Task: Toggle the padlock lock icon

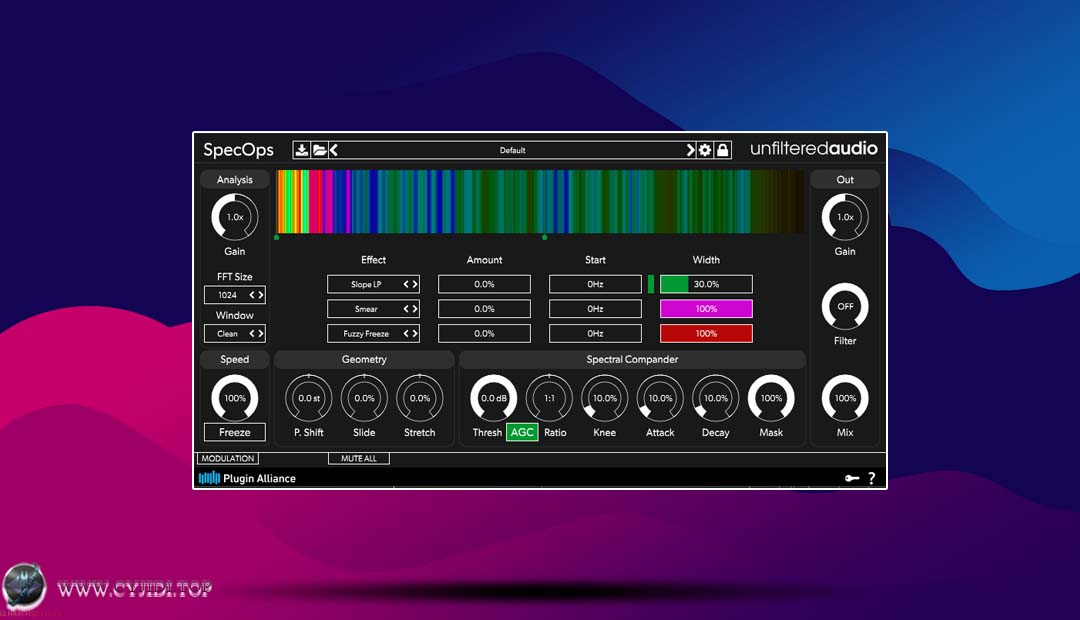Action: (x=723, y=149)
